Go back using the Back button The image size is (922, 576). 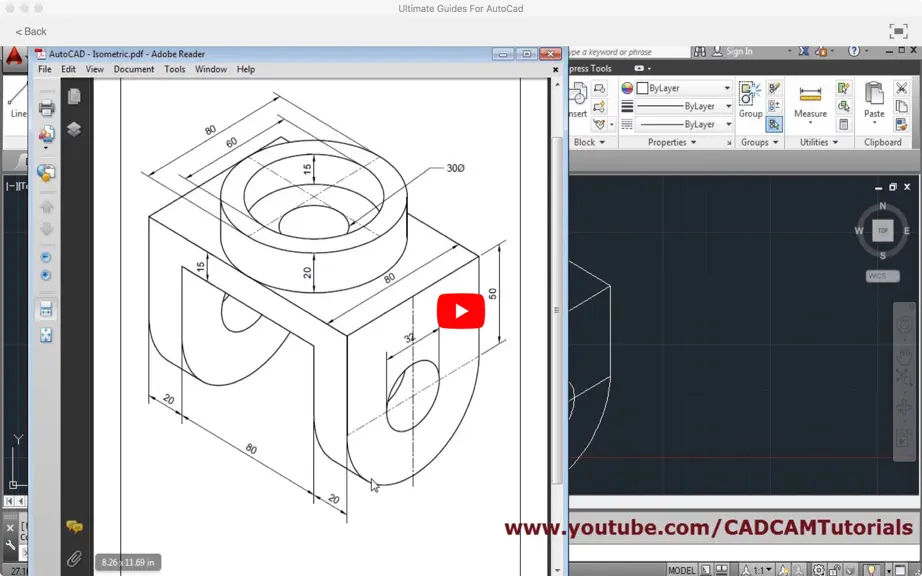(31, 32)
